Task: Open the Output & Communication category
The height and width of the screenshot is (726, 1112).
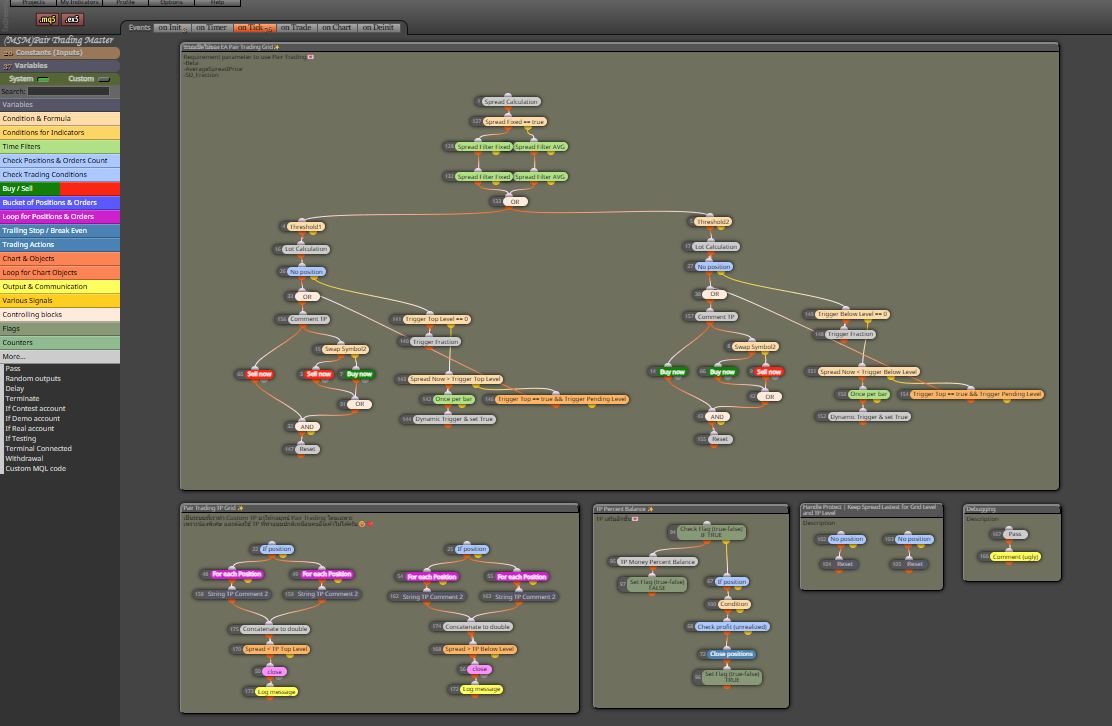Action: pyautogui.click(x=60, y=286)
